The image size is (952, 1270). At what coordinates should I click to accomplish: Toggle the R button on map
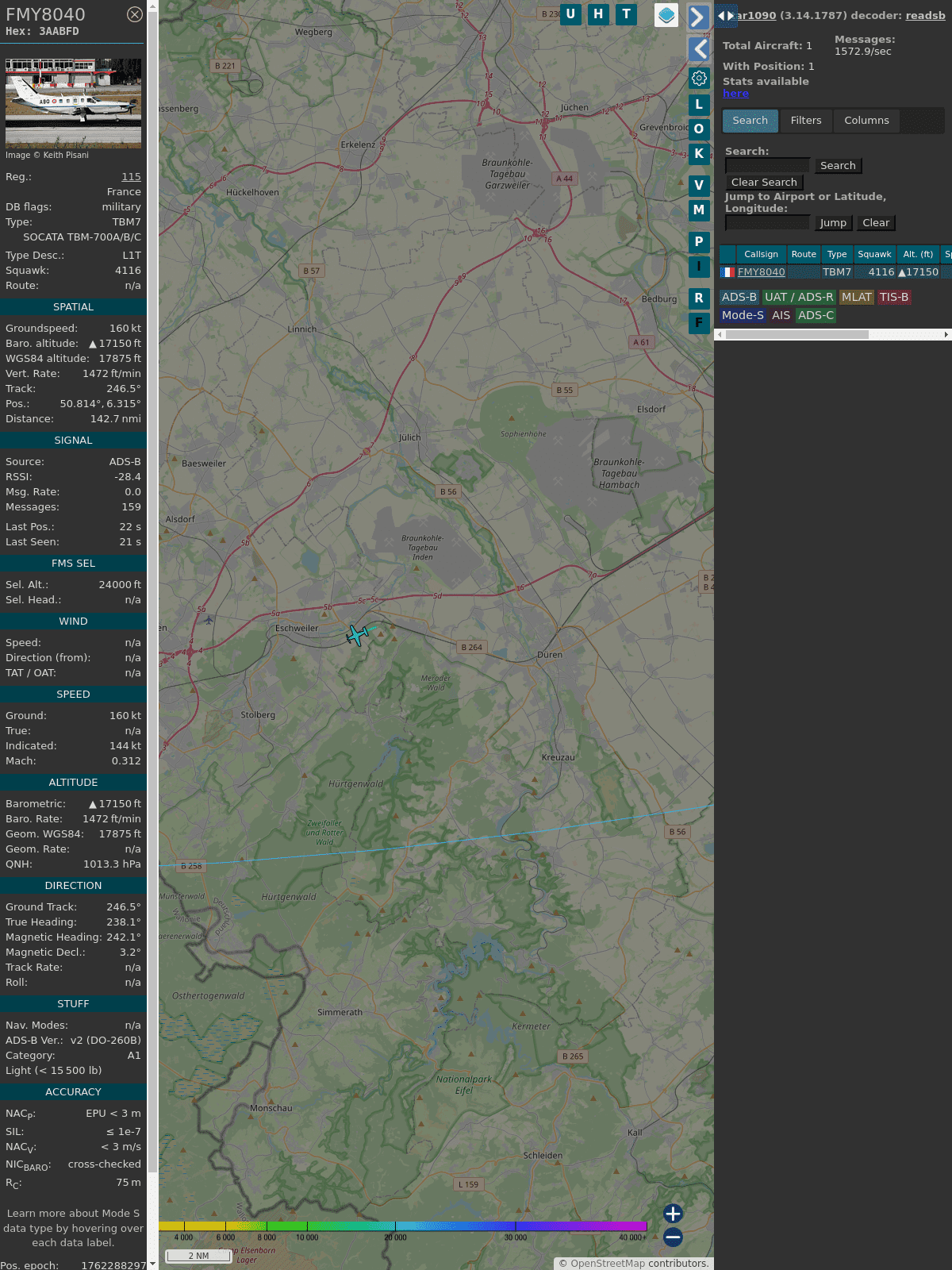[x=699, y=298]
